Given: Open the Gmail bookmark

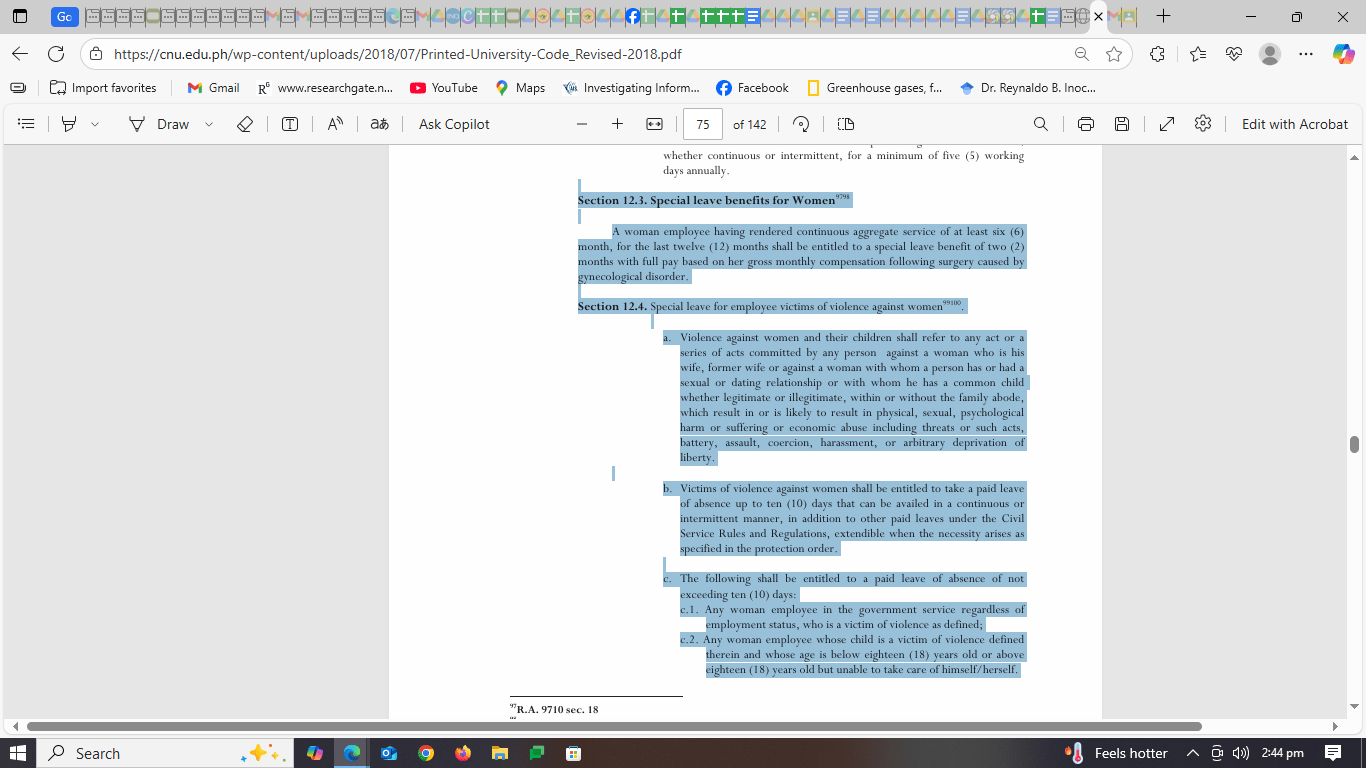Looking at the screenshot, I should pos(213,88).
